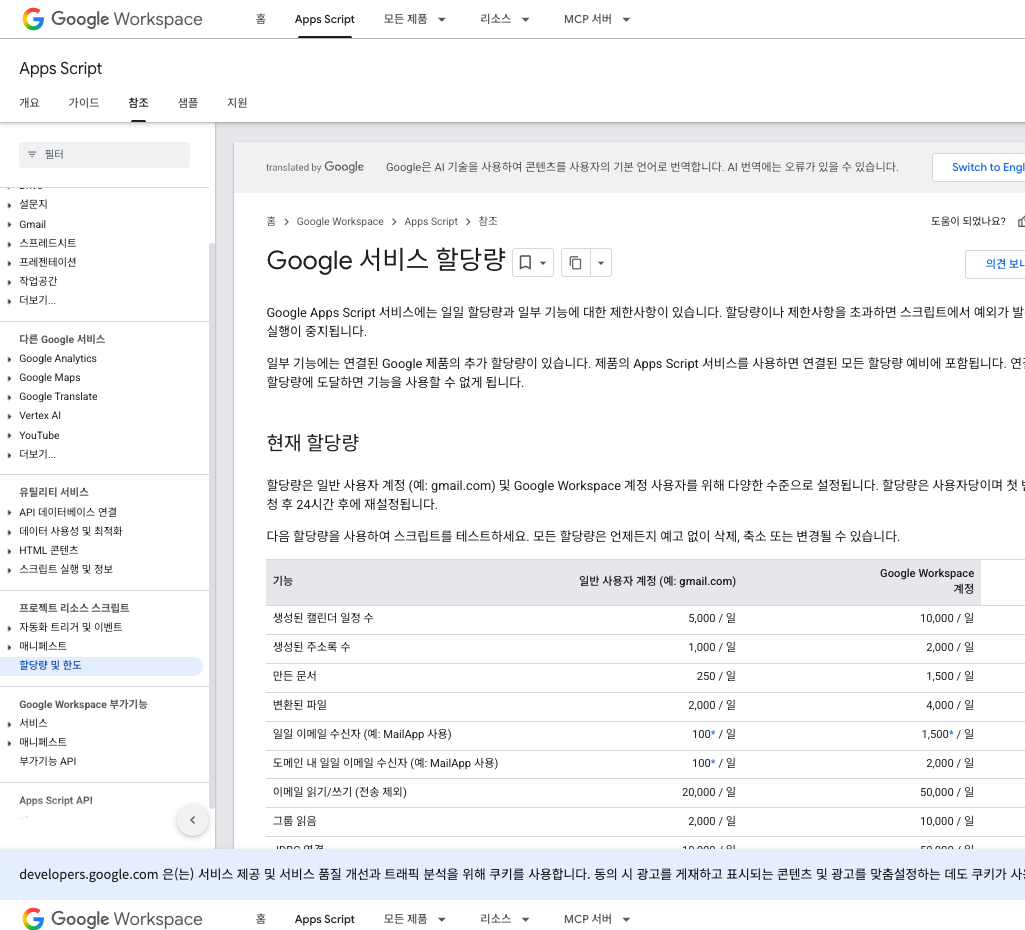Click the 홈 breadcrumb link

click(x=271, y=222)
